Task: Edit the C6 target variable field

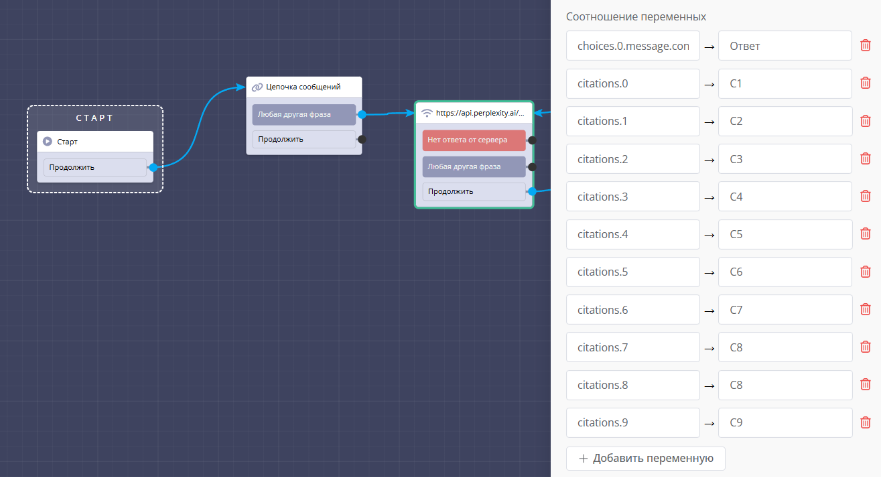Action: tap(784, 272)
